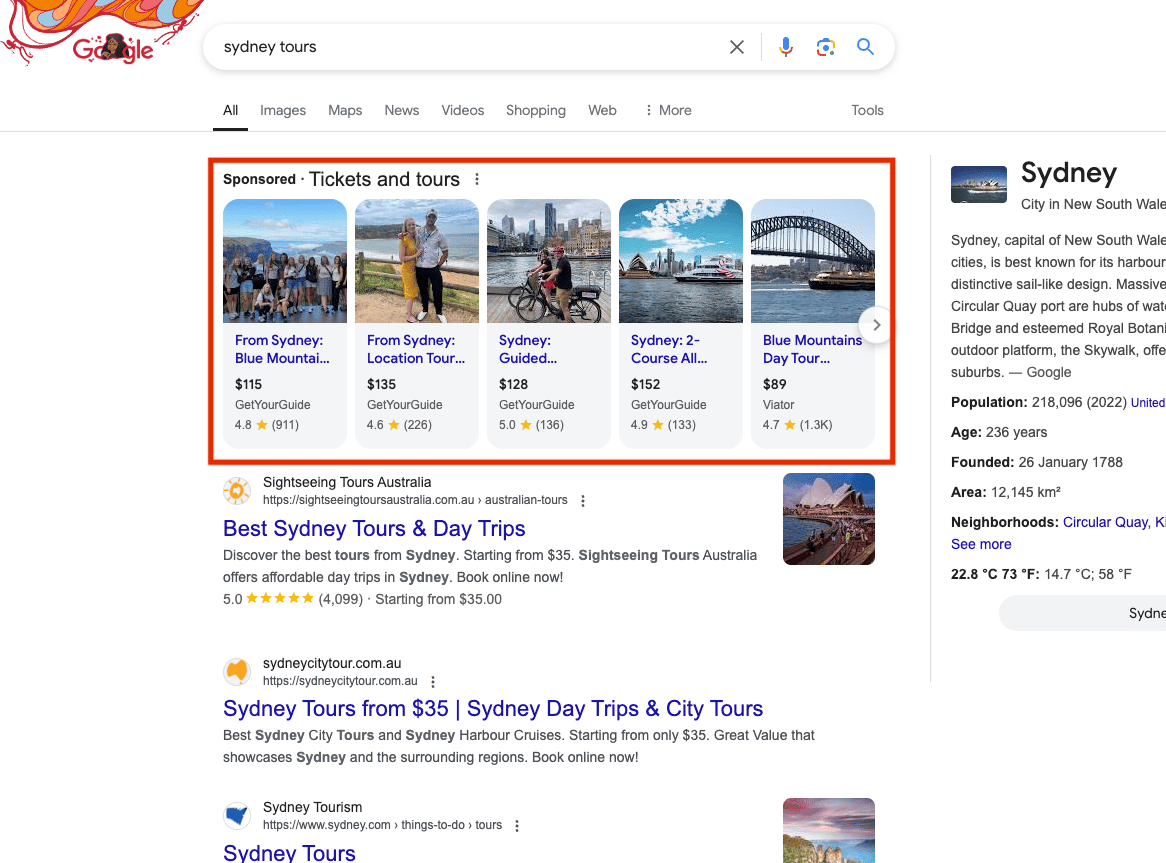Image resolution: width=1166 pixels, height=863 pixels.
Task: Click the Sydney Tourism result thumbnail
Action: pyautogui.click(x=828, y=830)
